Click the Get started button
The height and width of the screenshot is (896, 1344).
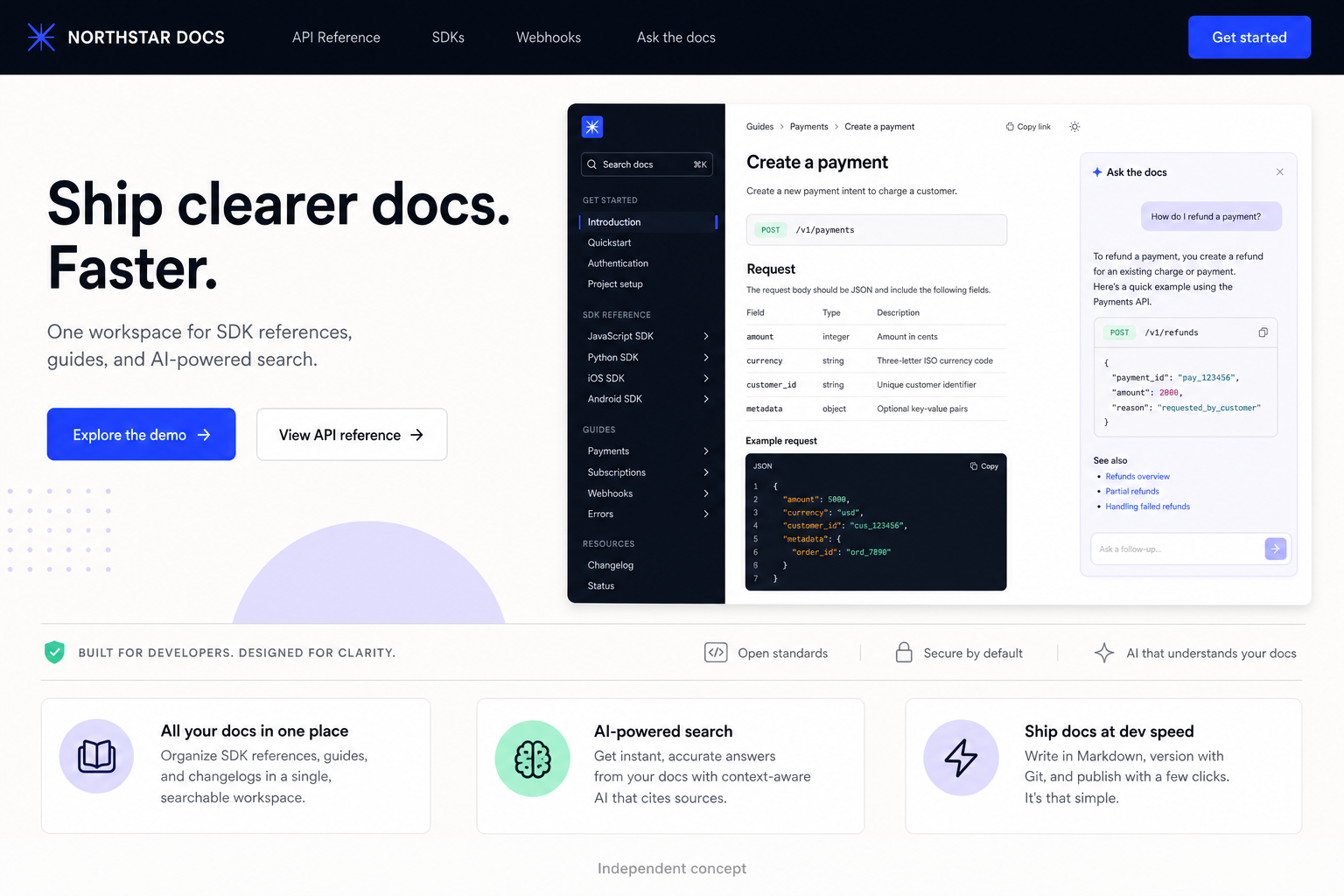pyautogui.click(x=1249, y=38)
